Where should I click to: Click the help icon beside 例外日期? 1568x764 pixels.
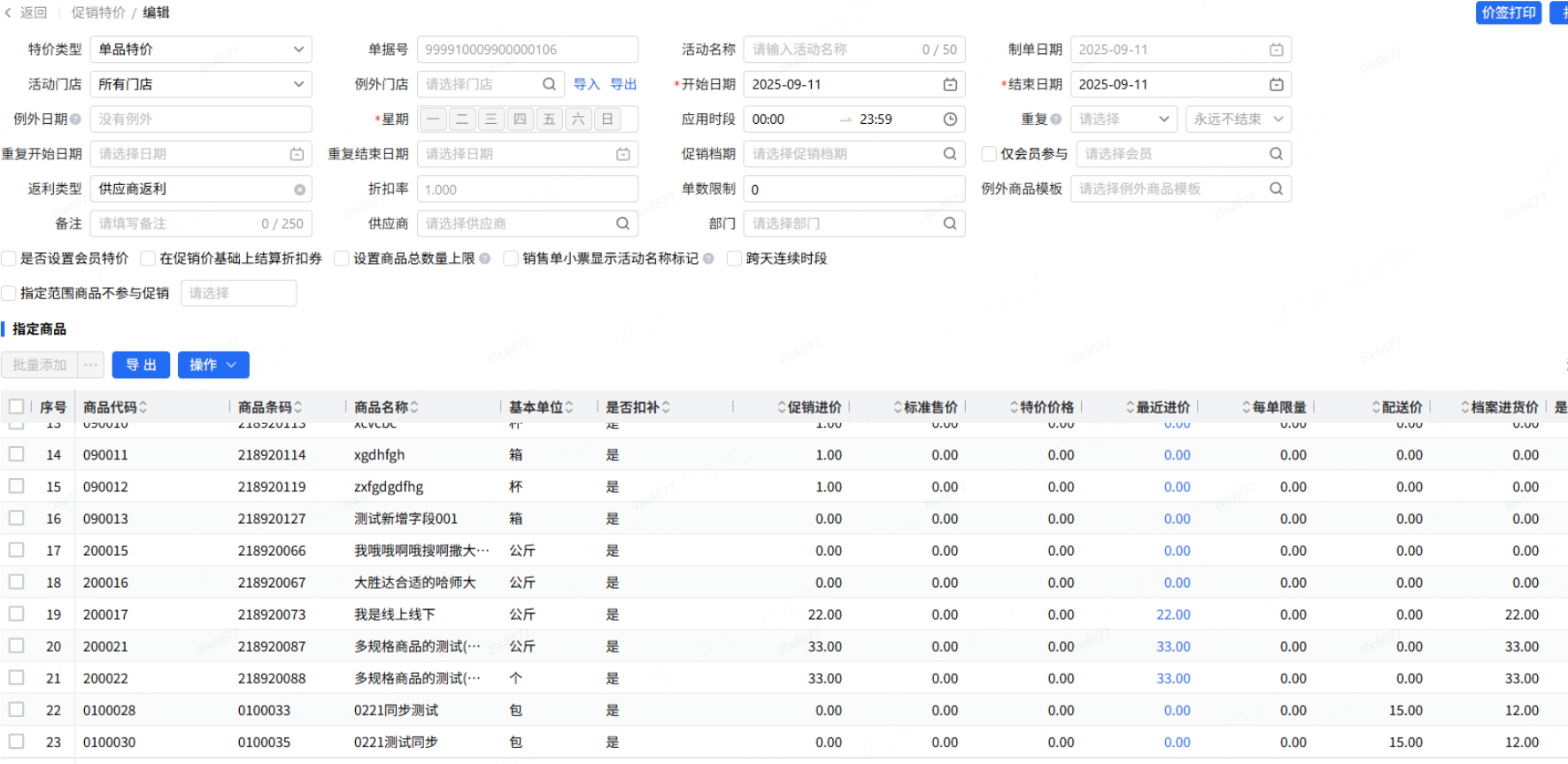click(x=76, y=119)
